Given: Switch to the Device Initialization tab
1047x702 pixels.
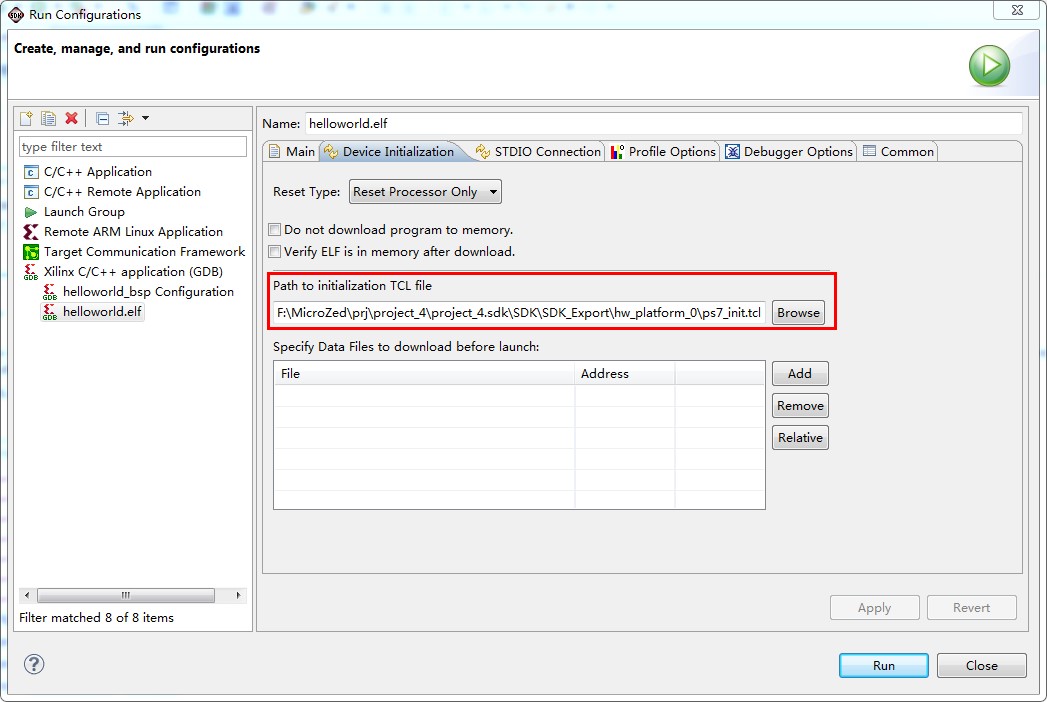Looking at the screenshot, I should pyautogui.click(x=389, y=152).
